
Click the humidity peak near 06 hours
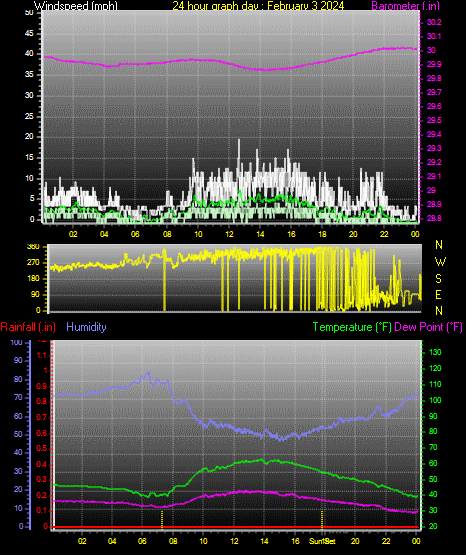(148, 373)
